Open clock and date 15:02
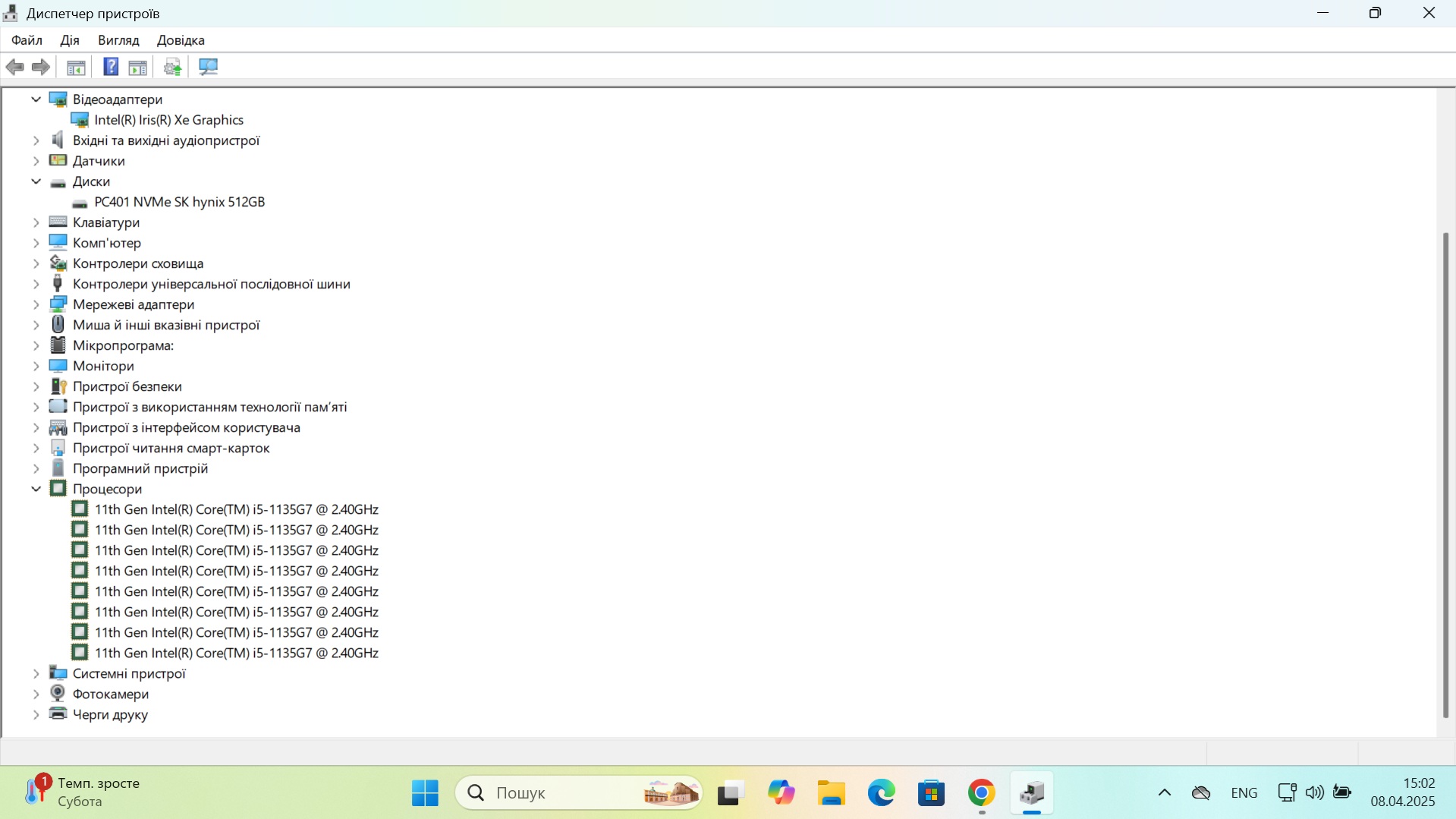The width and height of the screenshot is (1456, 819). (x=1403, y=792)
